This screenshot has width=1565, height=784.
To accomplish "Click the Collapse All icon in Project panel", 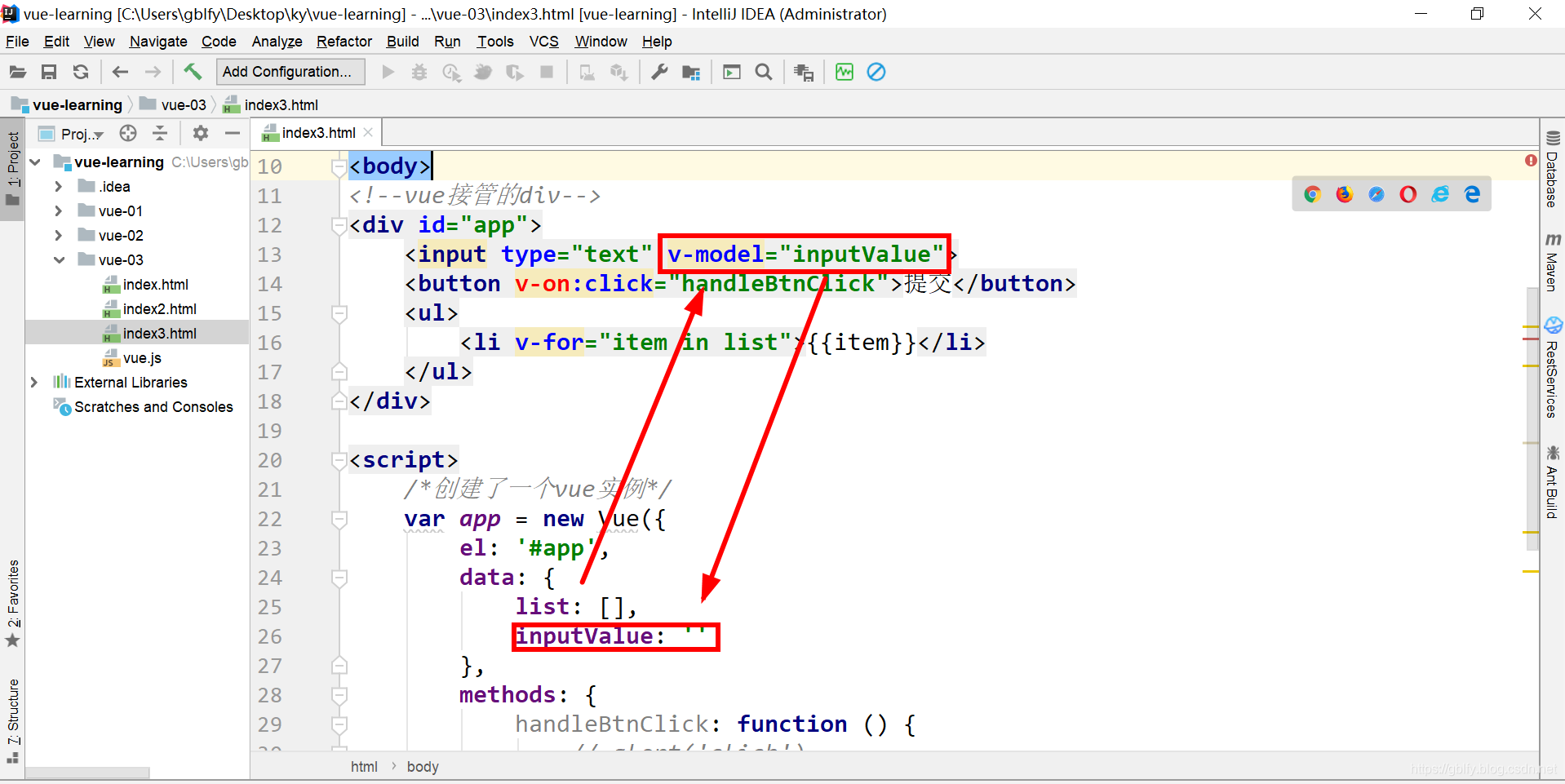I will click(160, 133).
